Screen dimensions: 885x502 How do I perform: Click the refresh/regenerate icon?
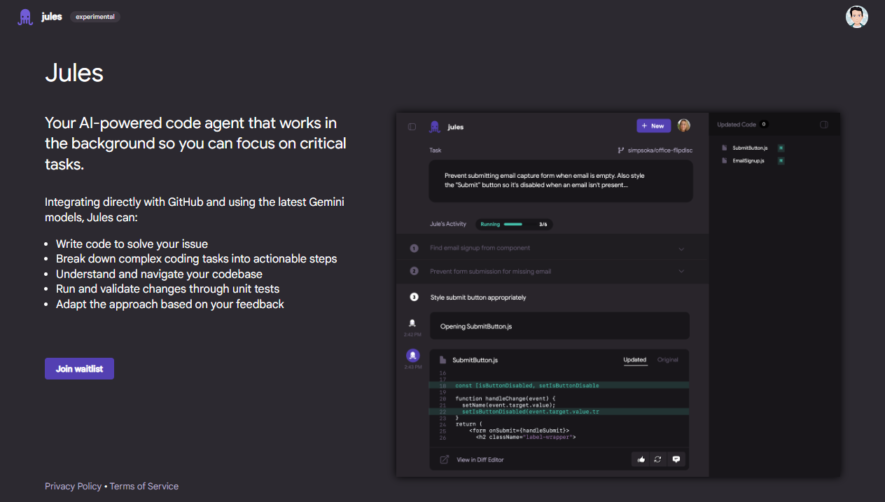click(658, 460)
